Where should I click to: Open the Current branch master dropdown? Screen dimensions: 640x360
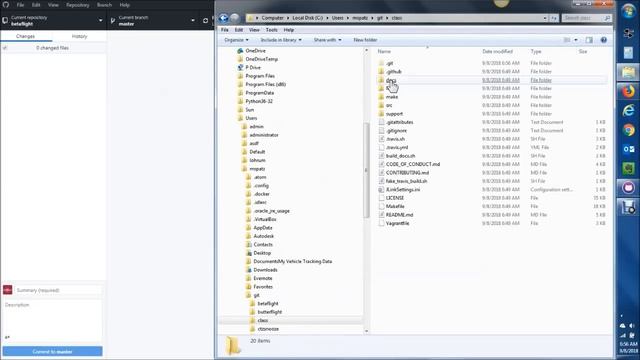pos(153,20)
